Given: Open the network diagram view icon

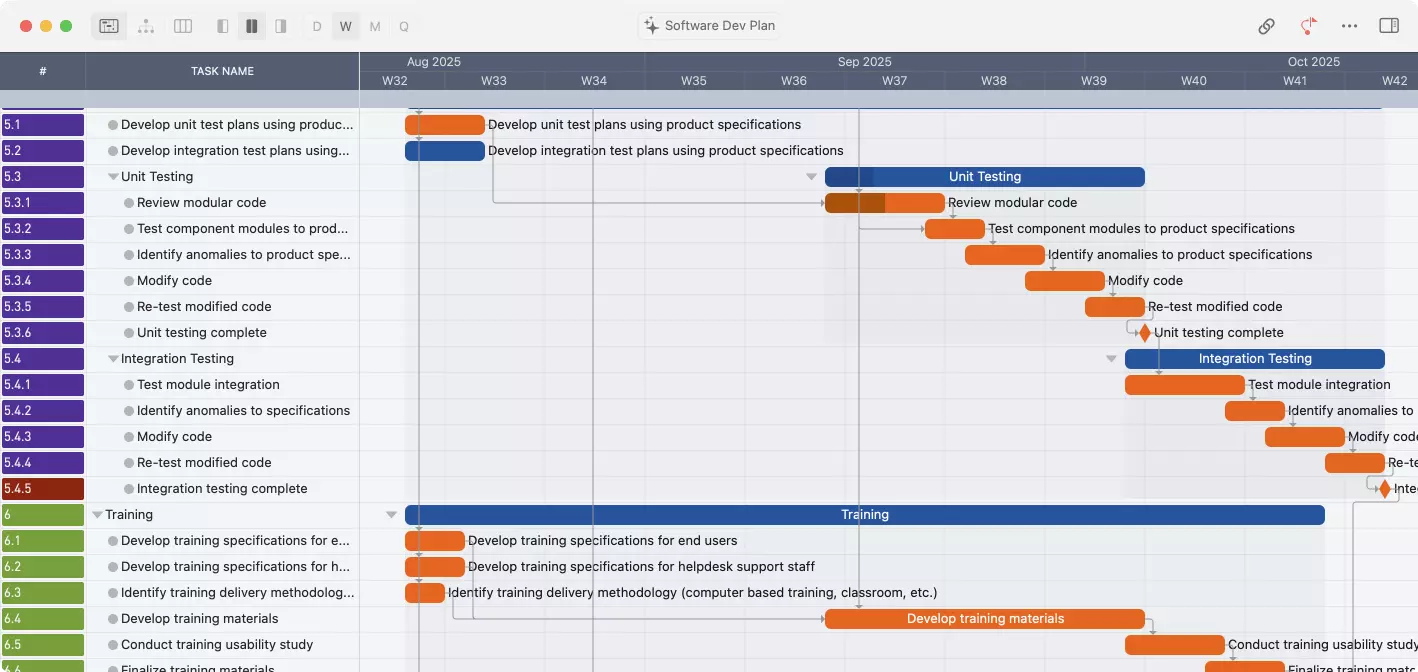Looking at the screenshot, I should [x=146, y=26].
